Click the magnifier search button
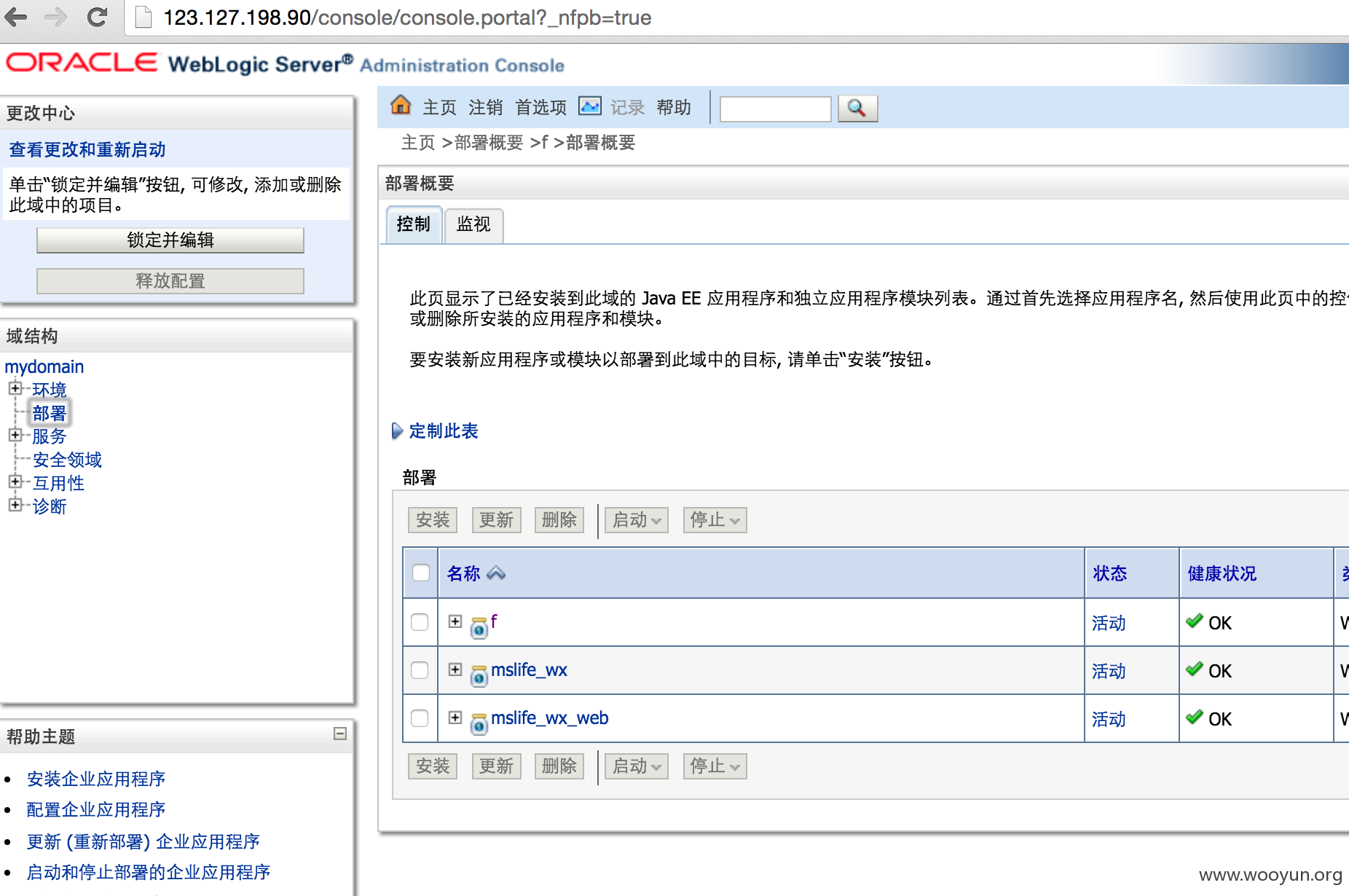 coord(857,109)
